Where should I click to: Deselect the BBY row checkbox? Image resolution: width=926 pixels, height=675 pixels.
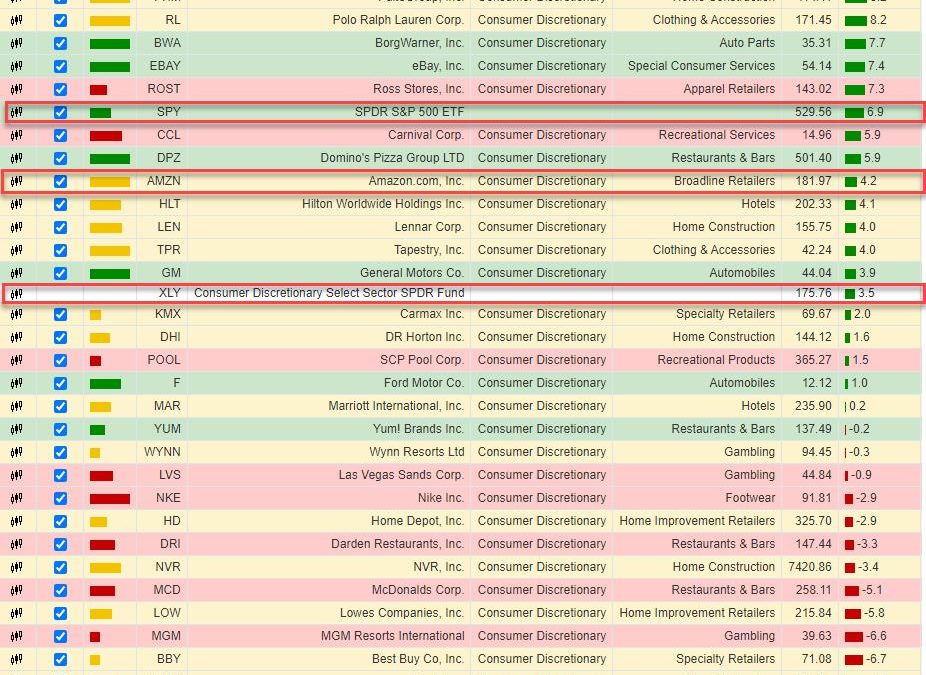pos(60,660)
